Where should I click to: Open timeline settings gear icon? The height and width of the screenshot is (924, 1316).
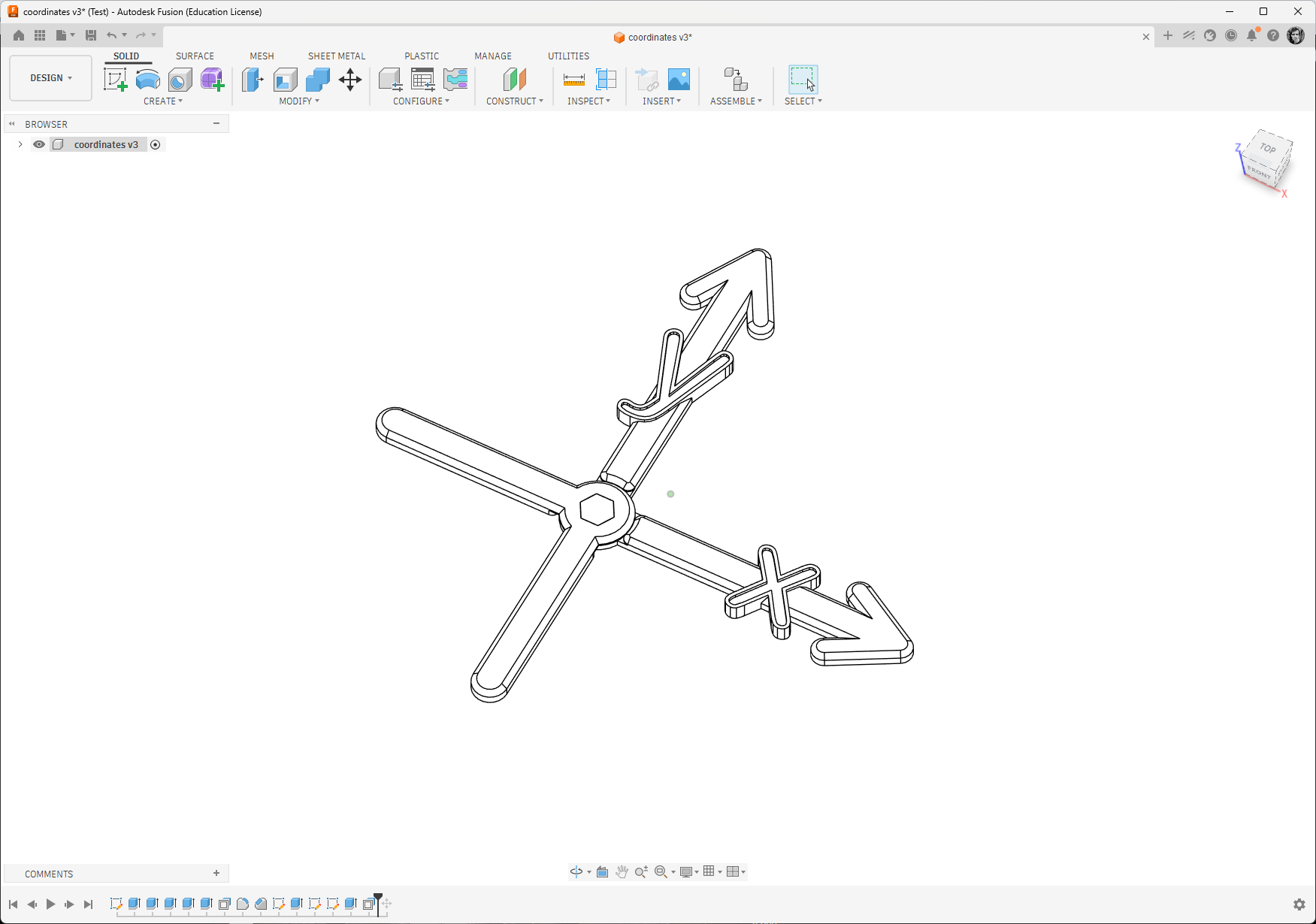[x=1299, y=904]
